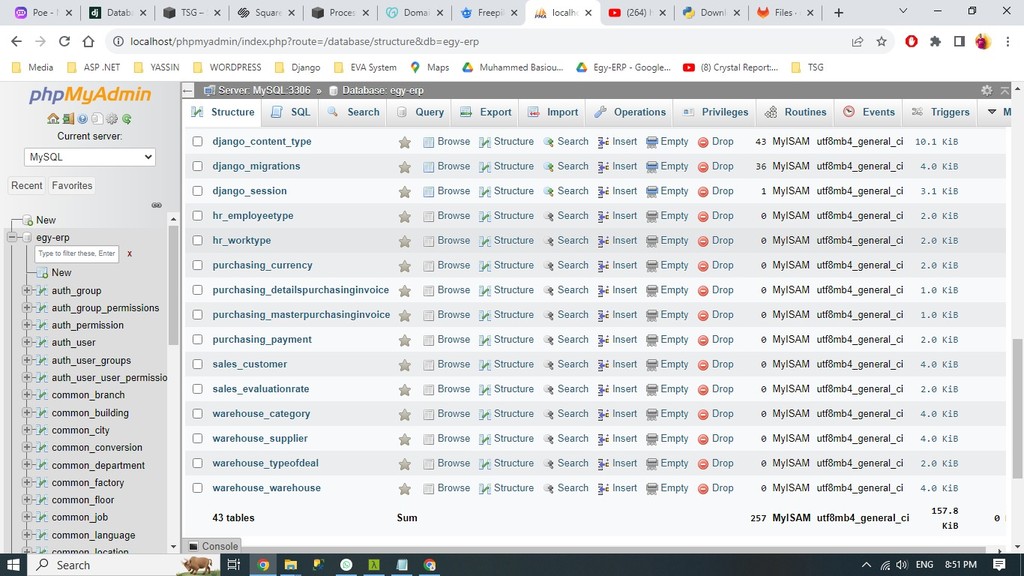The width and height of the screenshot is (1024, 576).
Task: Open Windows Start menu
Action: tap(13, 564)
